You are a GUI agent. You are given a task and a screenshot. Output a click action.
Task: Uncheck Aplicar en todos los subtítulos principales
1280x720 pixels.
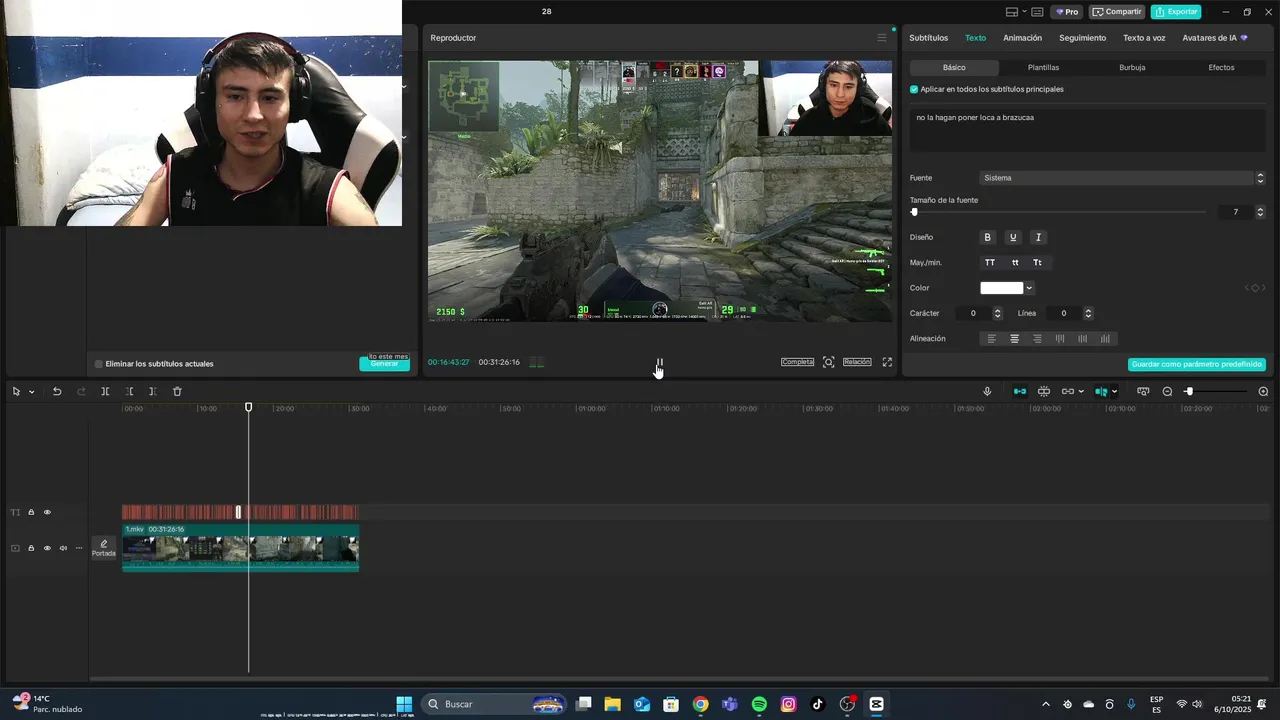coord(914,89)
